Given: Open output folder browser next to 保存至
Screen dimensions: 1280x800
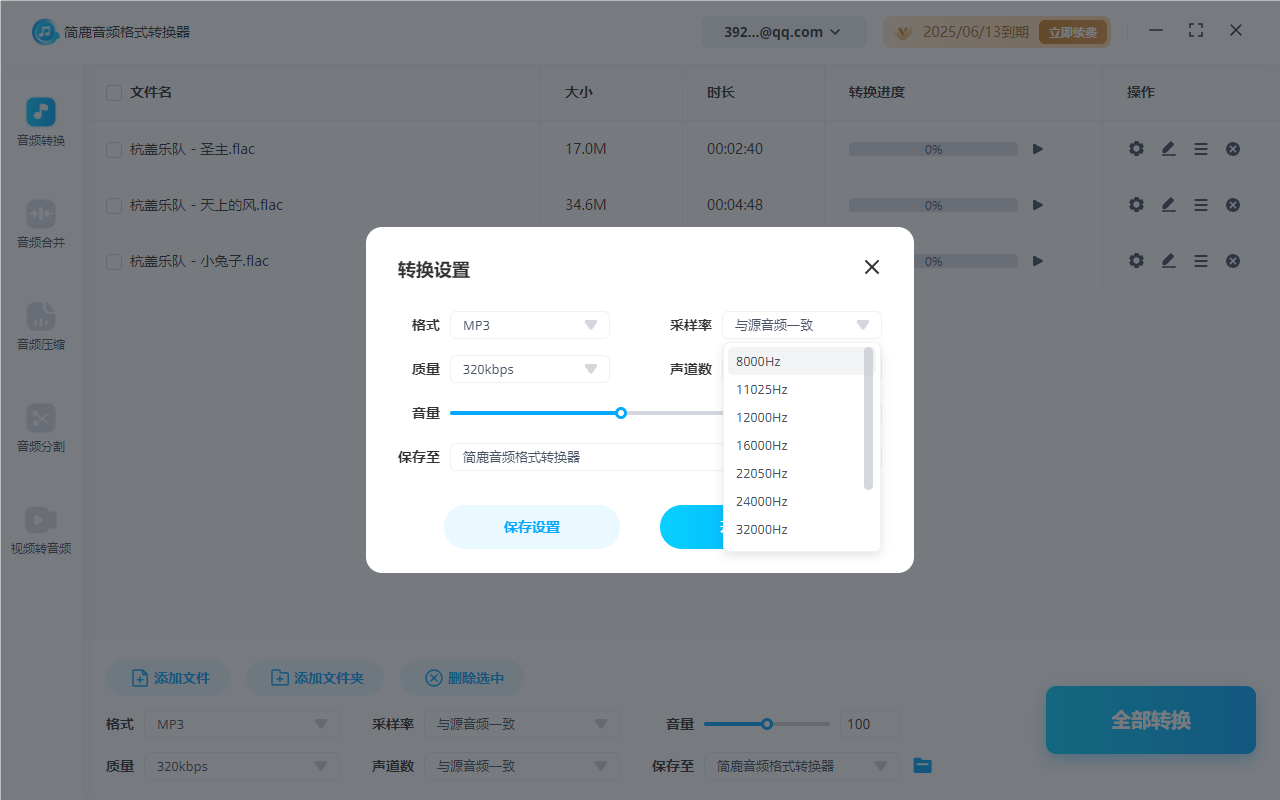Looking at the screenshot, I should click(x=922, y=766).
